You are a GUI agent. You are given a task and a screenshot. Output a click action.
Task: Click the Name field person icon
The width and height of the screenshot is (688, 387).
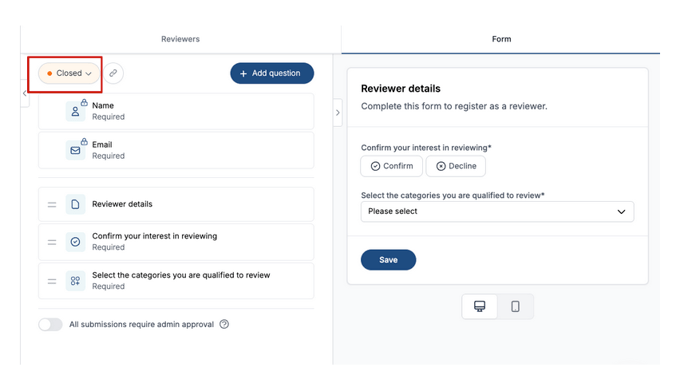pyautogui.click(x=75, y=111)
